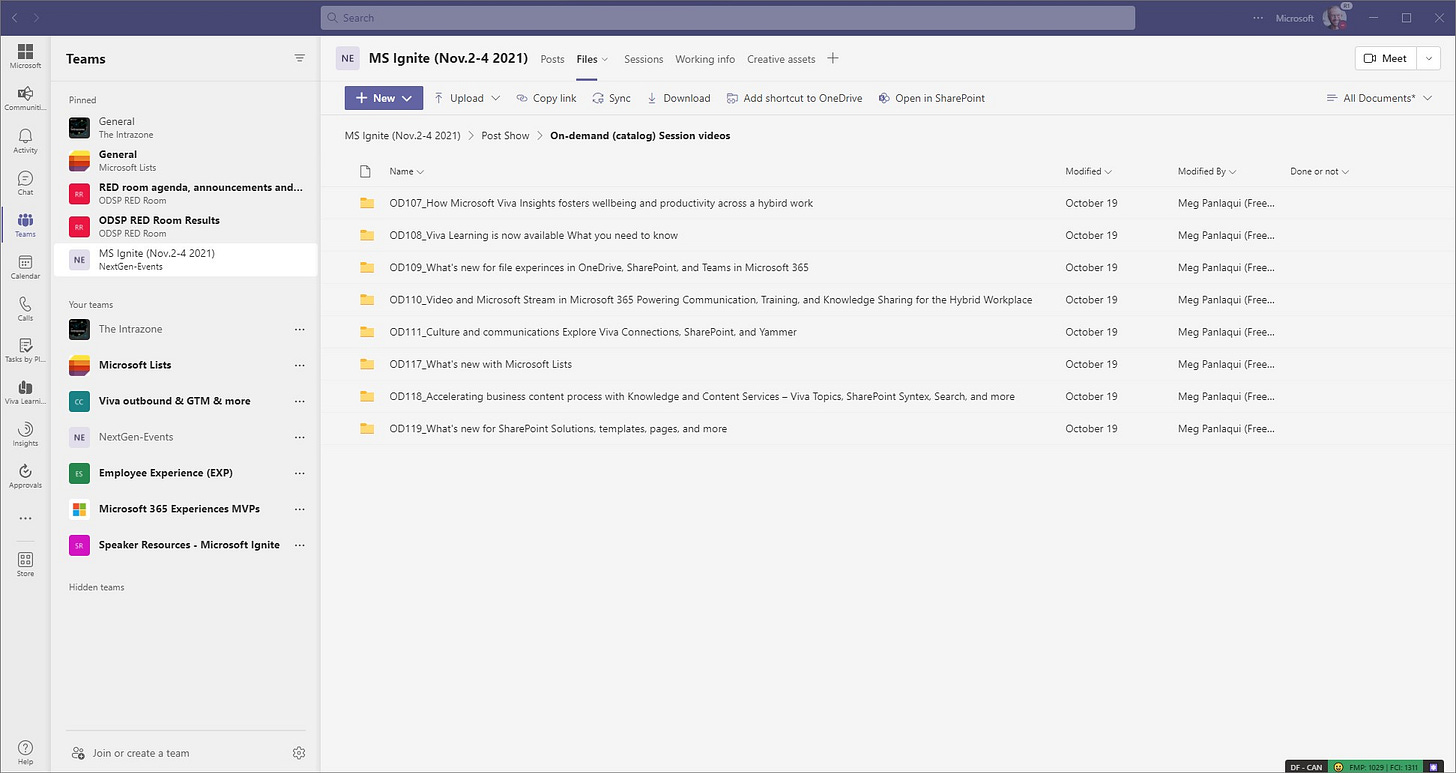
Task: Open the OD118 Accelerating business content folder
Action: (702, 396)
